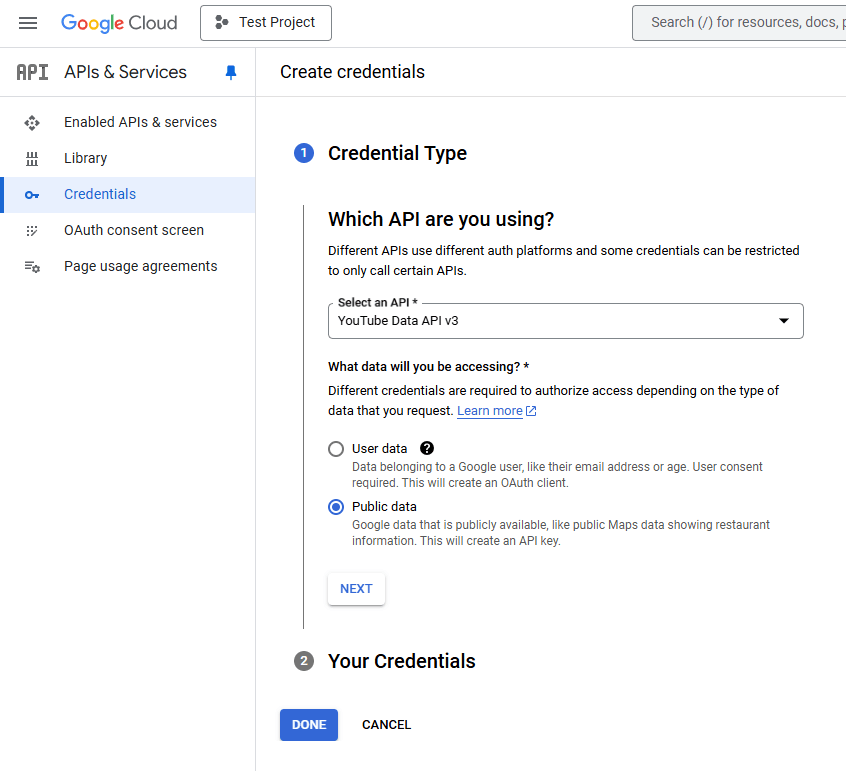Screen dimensions: 846x771
Task: Select the Public data radio button
Action: pyautogui.click(x=336, y=507)
